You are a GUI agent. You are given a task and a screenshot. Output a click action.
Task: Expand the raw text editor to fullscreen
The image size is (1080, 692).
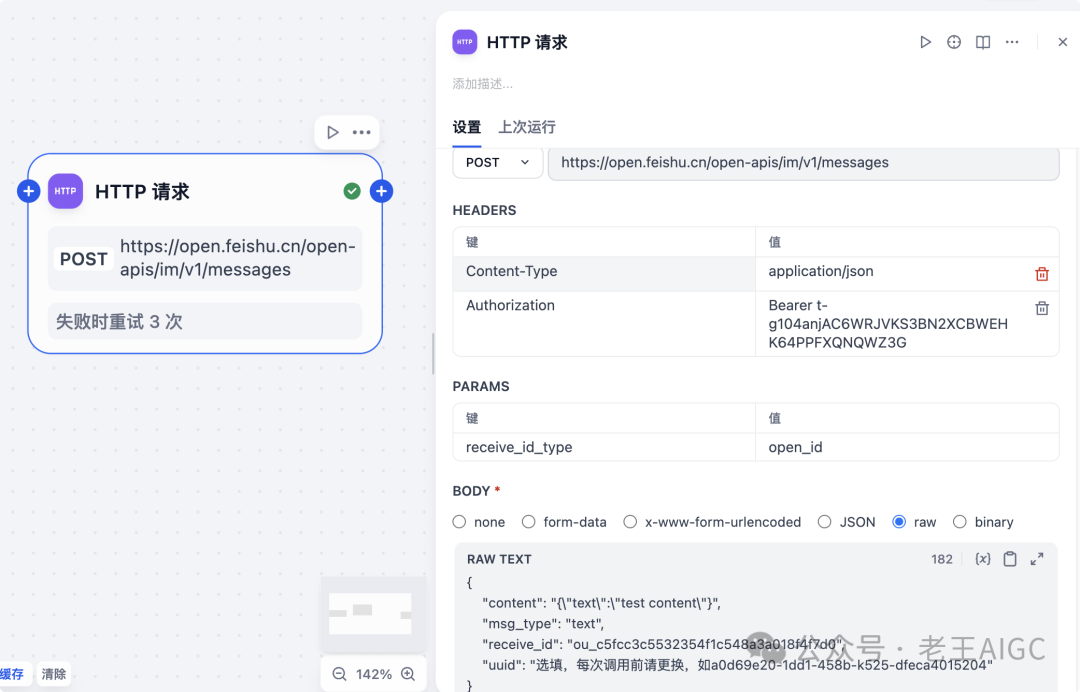(x=1037, y=559)
